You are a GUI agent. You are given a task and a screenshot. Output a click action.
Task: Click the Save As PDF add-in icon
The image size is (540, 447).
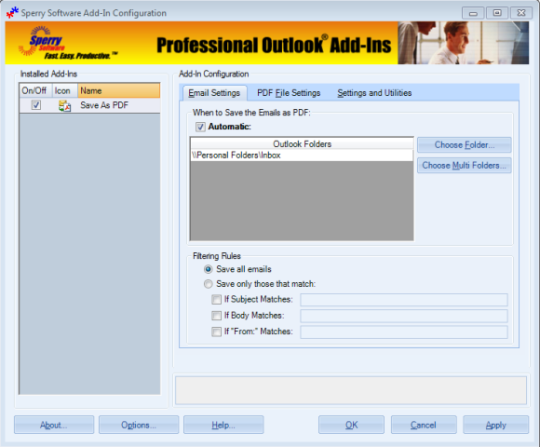pyautogui.click(x=65, y=106)
